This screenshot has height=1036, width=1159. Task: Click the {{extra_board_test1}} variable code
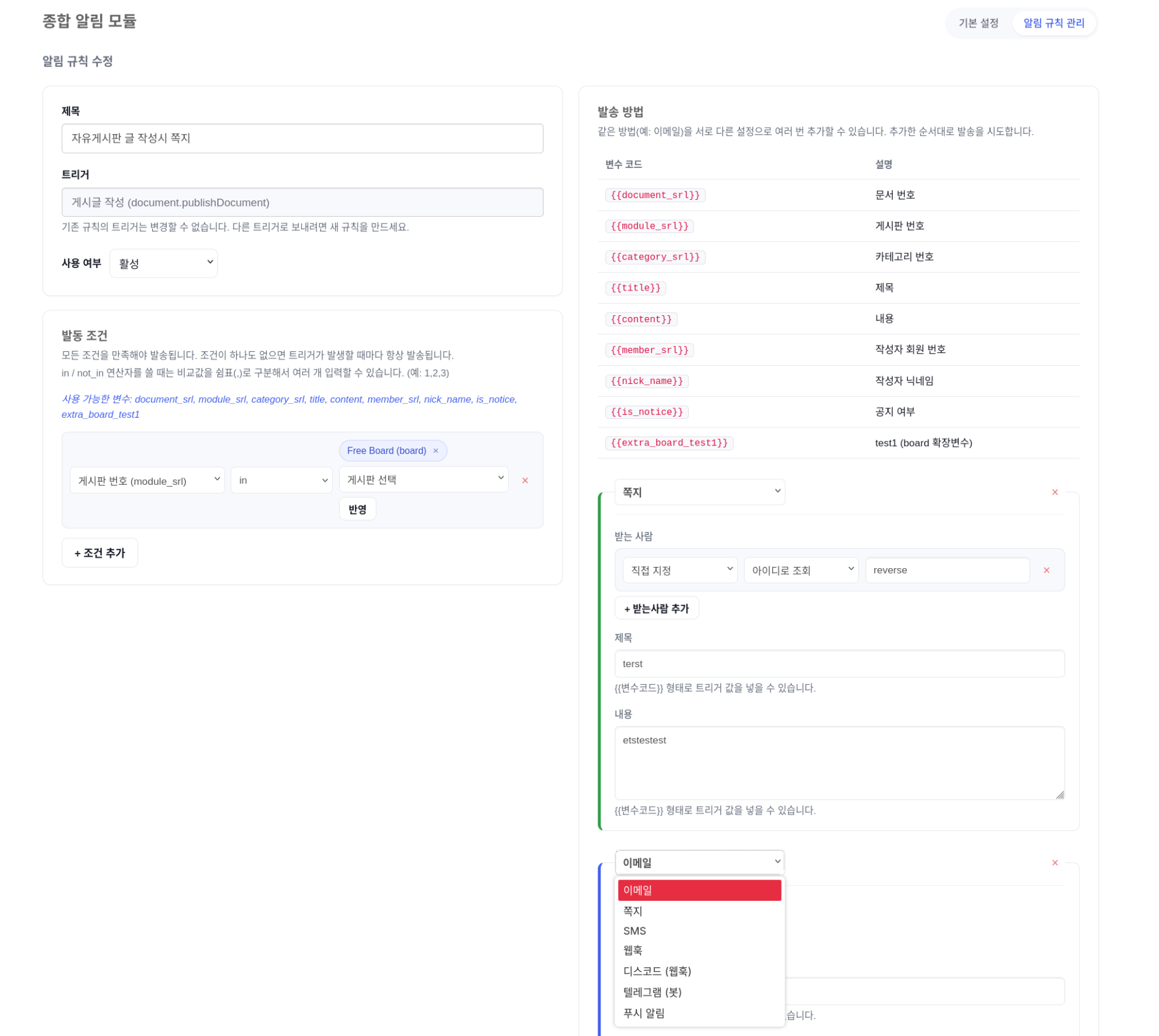point(669,443)
